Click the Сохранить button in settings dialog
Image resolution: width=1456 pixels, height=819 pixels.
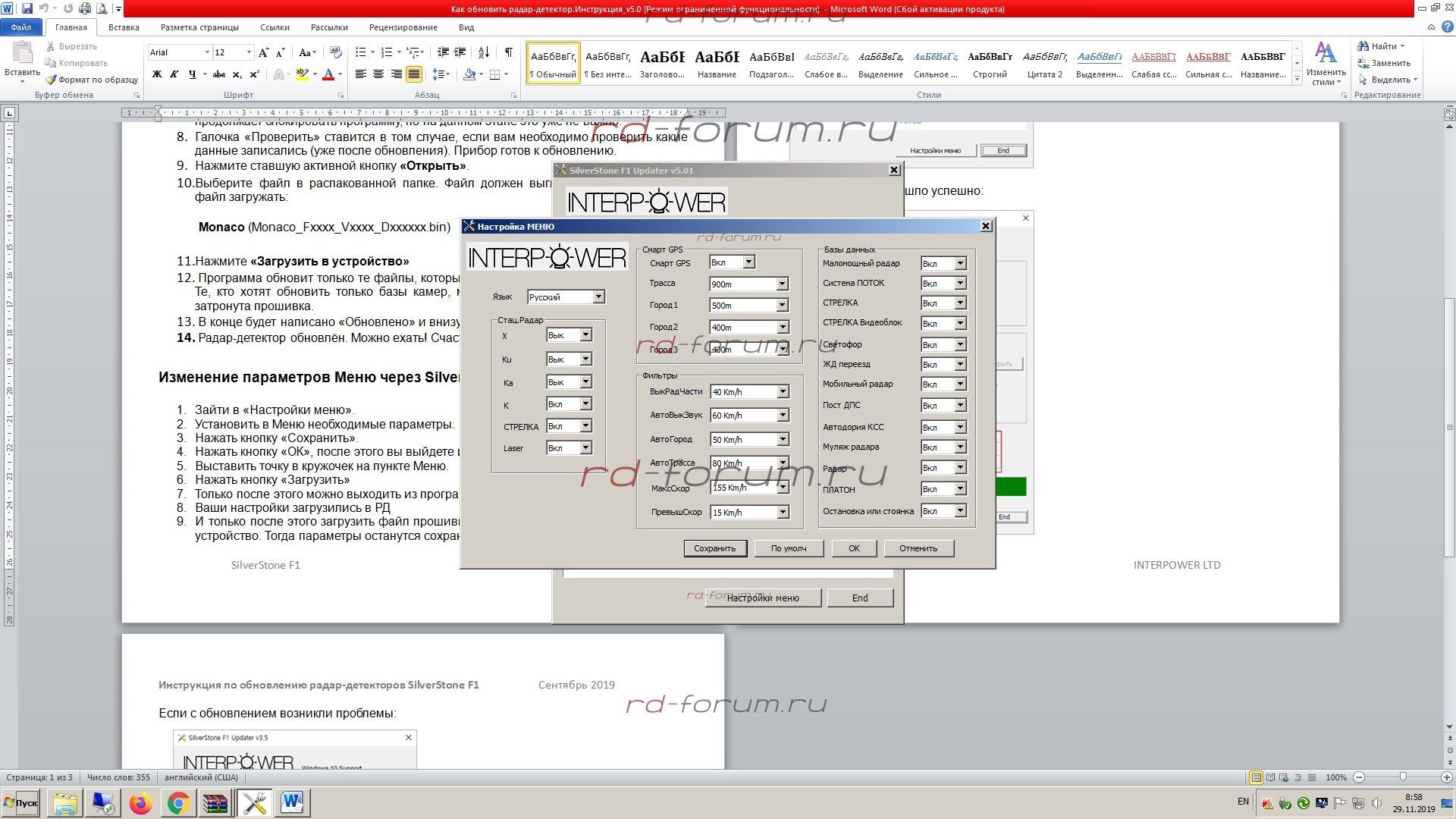click(714, 548)
